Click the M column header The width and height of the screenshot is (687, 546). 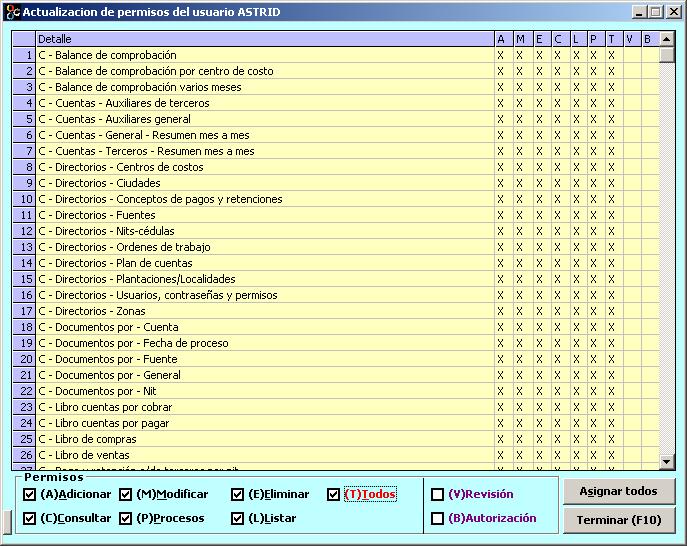523,39
